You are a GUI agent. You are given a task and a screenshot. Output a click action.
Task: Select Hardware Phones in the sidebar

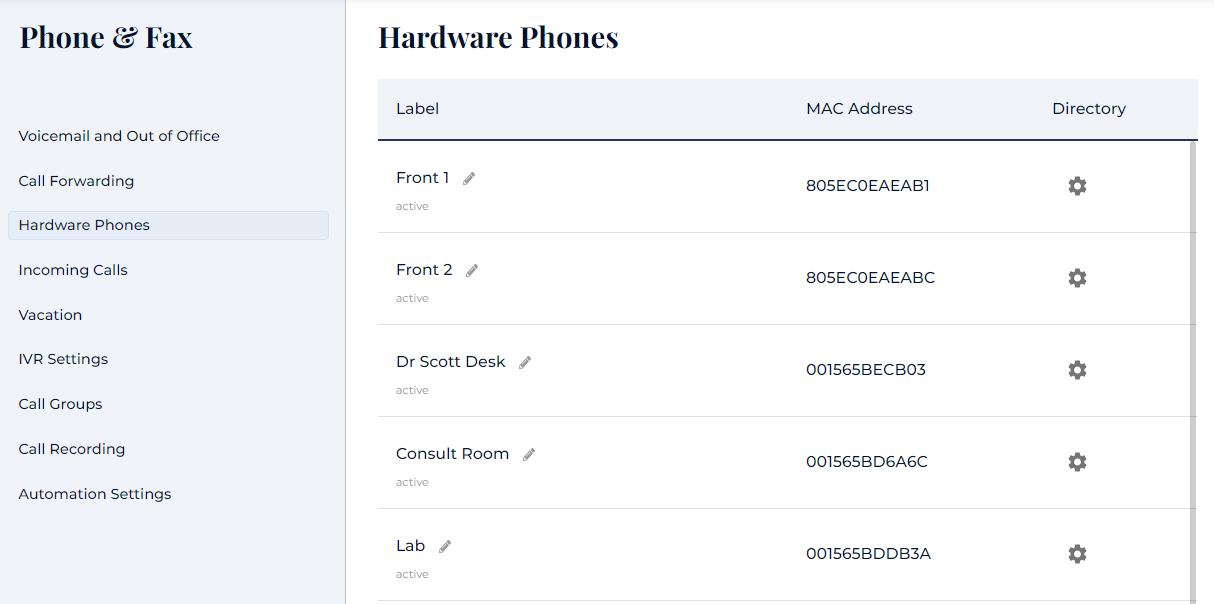pos(84,225)
